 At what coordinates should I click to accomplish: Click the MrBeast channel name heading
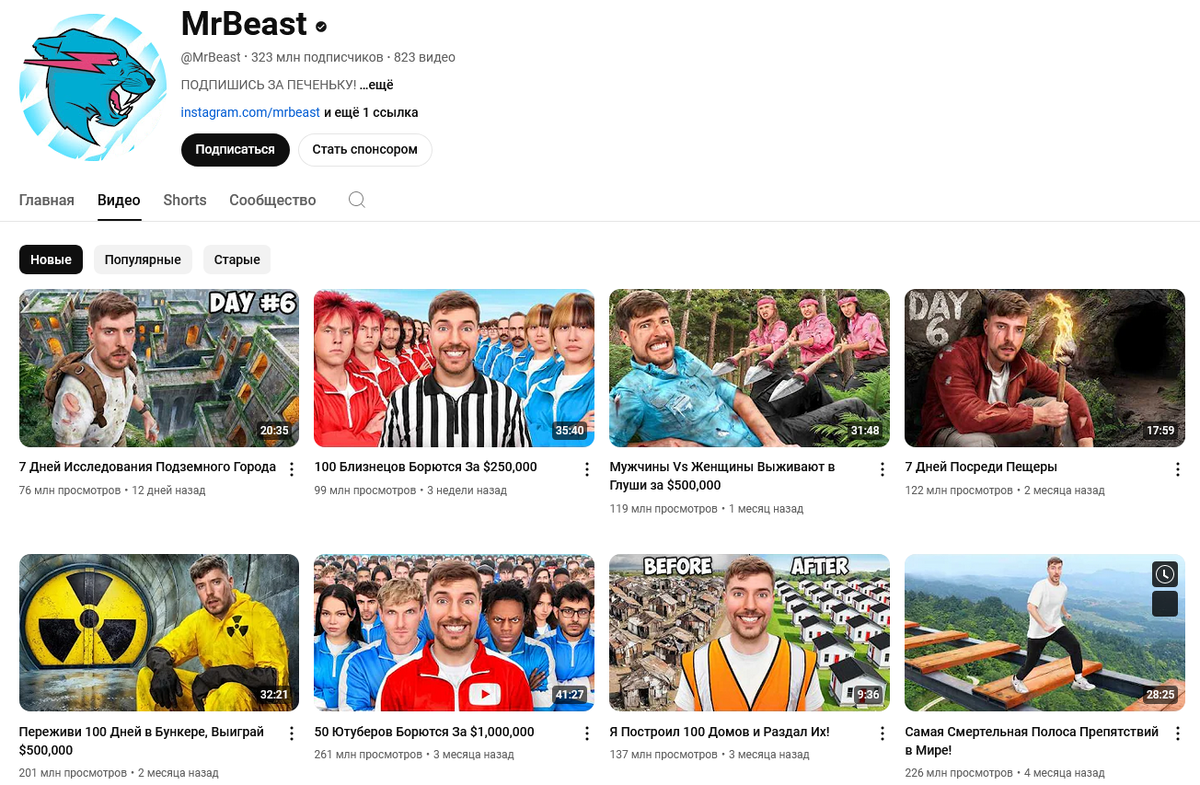(x=243, y=25)
